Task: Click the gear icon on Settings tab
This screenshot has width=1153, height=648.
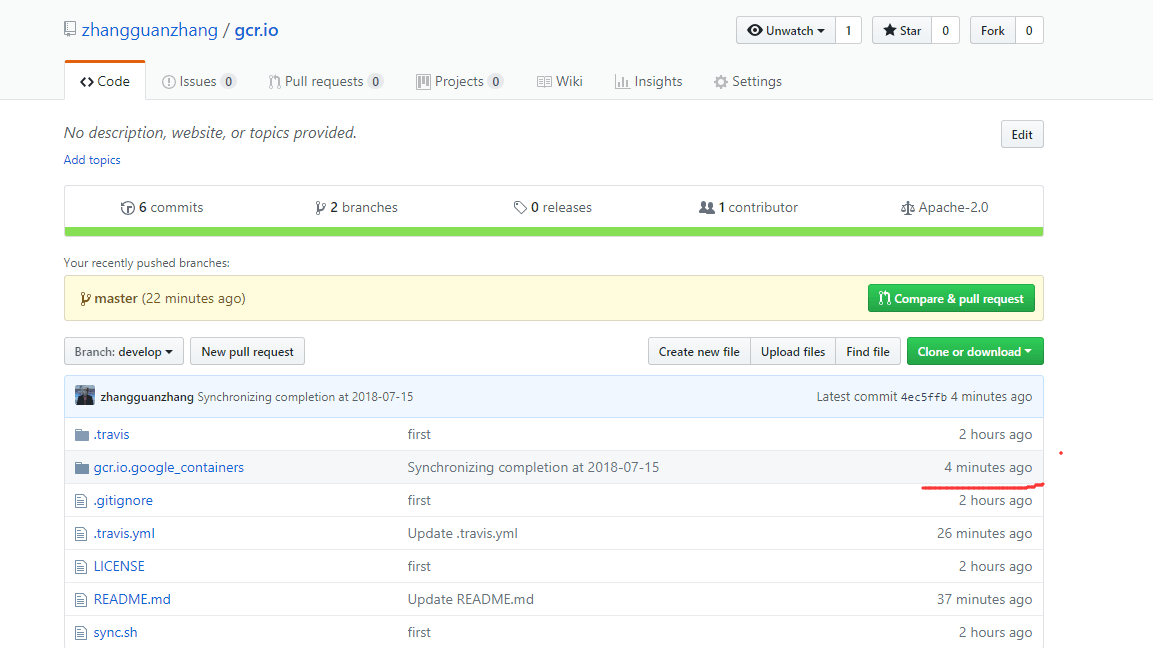Action: [x=721, y=82]
